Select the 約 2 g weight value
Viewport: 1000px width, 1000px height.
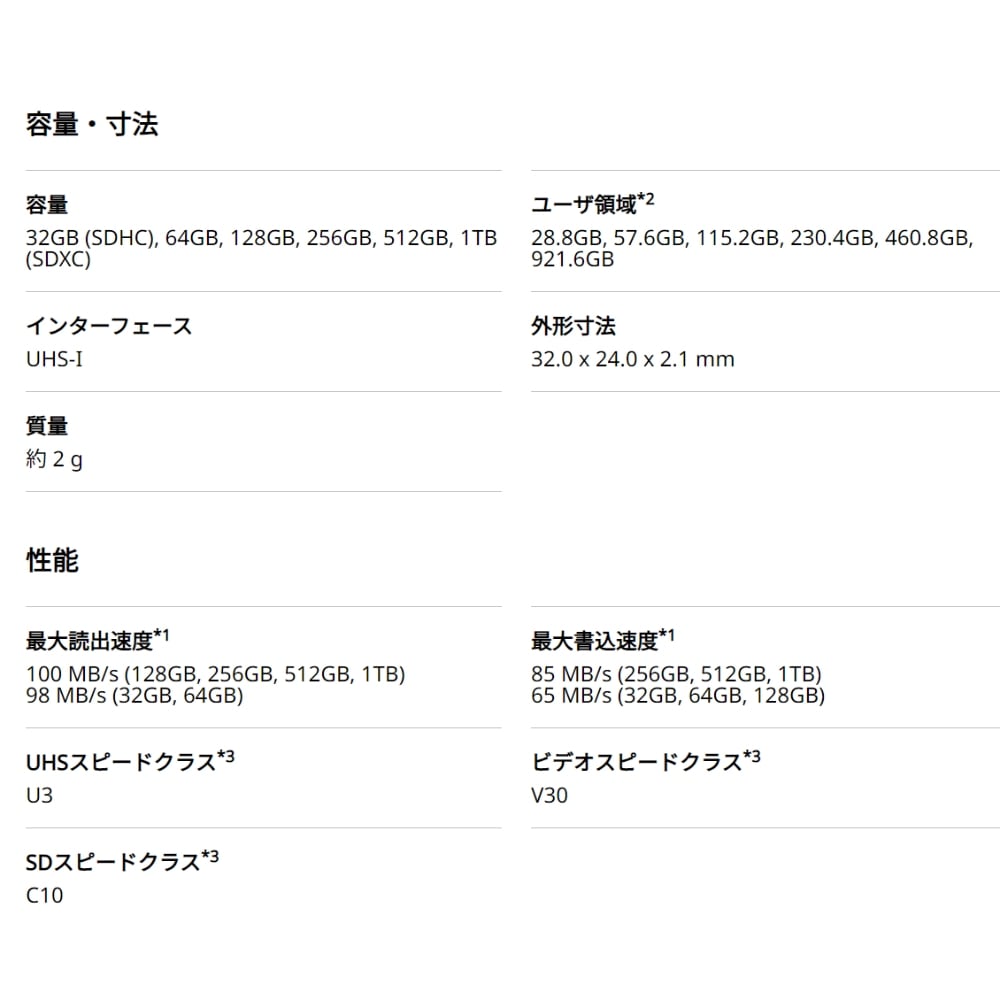[54, 460]
